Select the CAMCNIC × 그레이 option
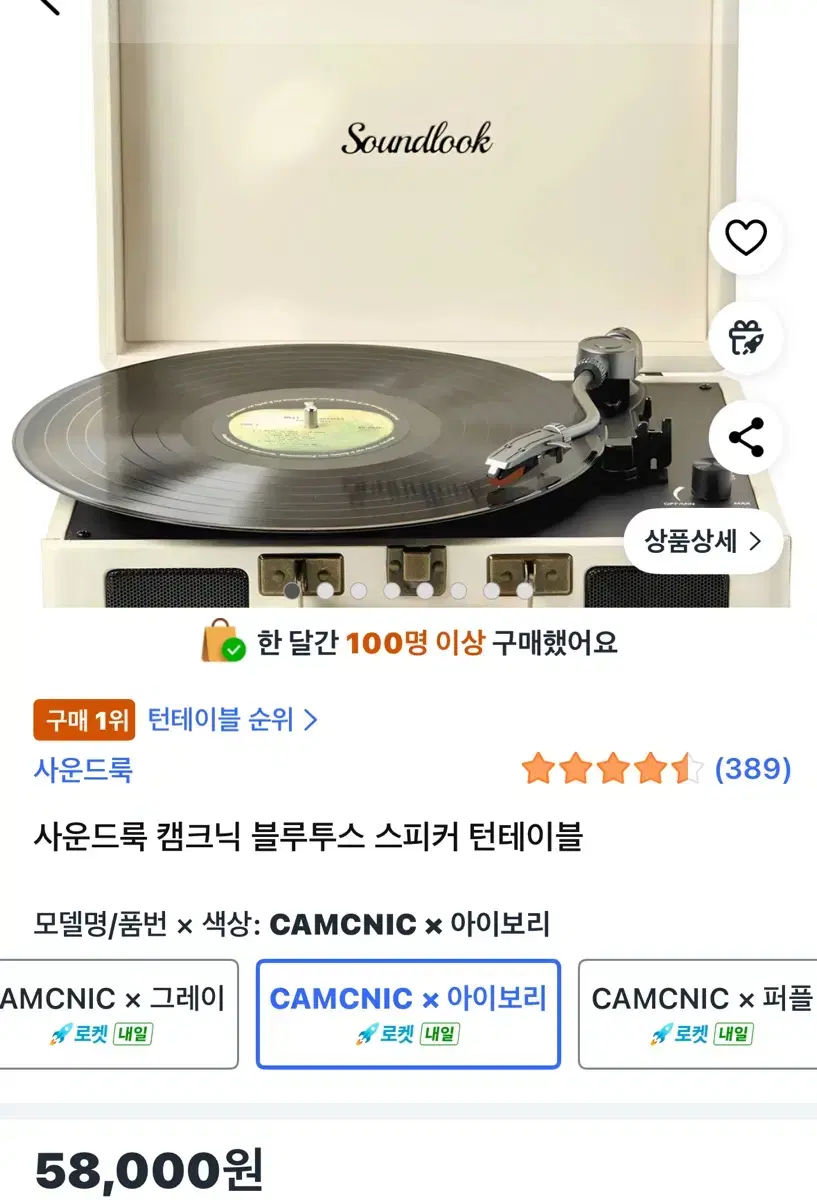 119,1014
